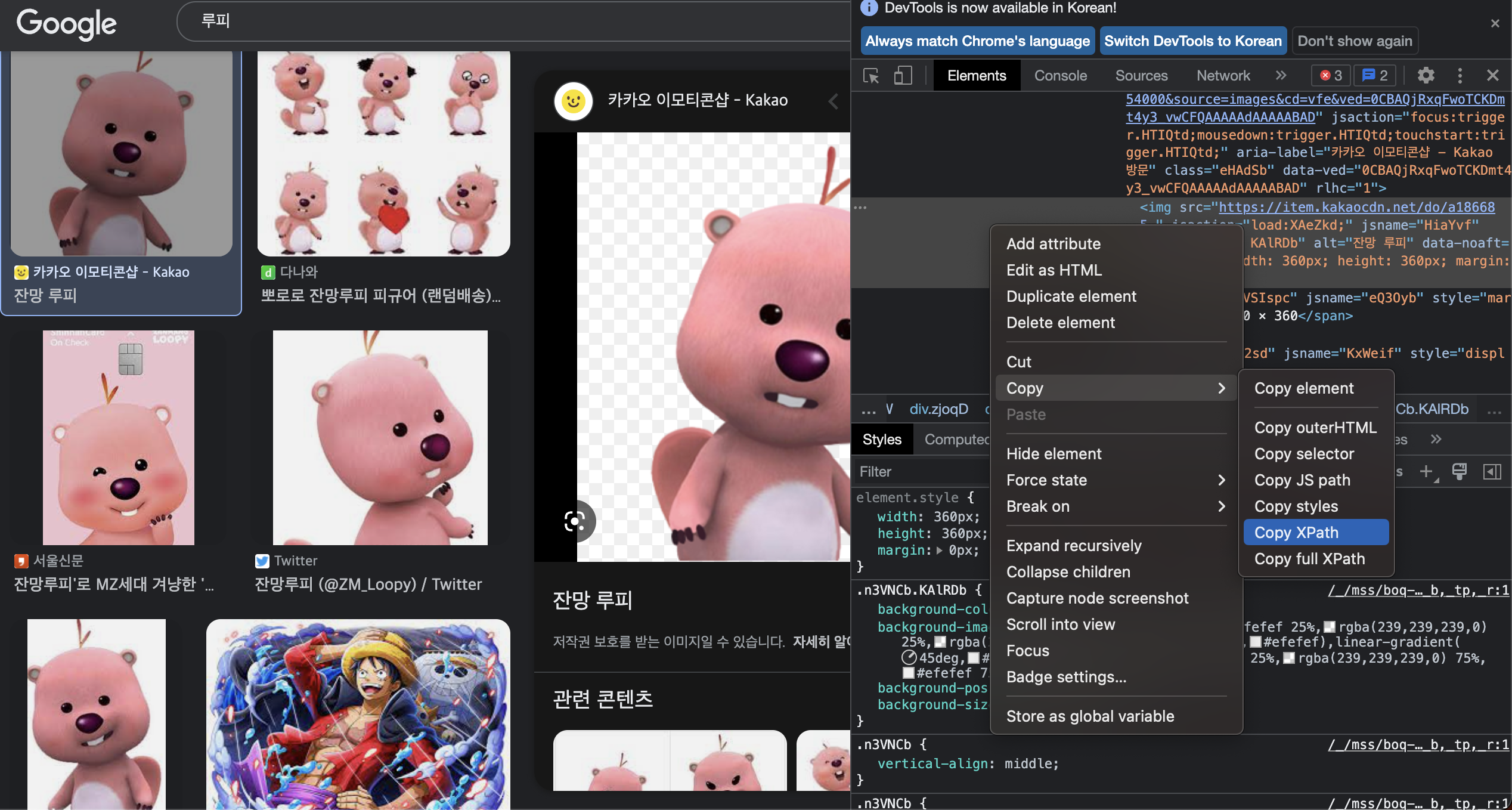Click Switch DevTools to Korean

(1192, 41)
